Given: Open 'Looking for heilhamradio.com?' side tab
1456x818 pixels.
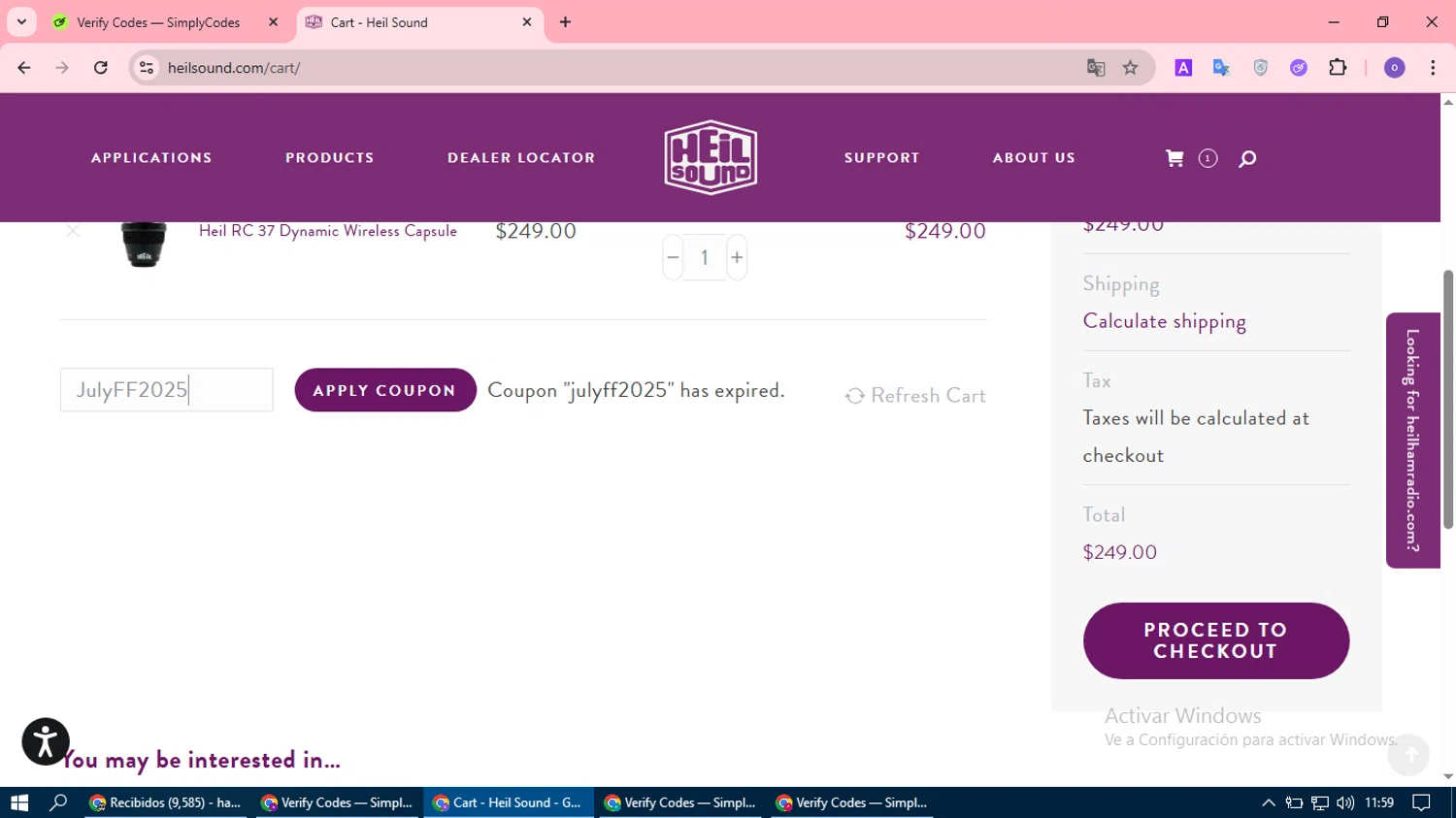Looking at the screenshot, I should (1413, 441).
